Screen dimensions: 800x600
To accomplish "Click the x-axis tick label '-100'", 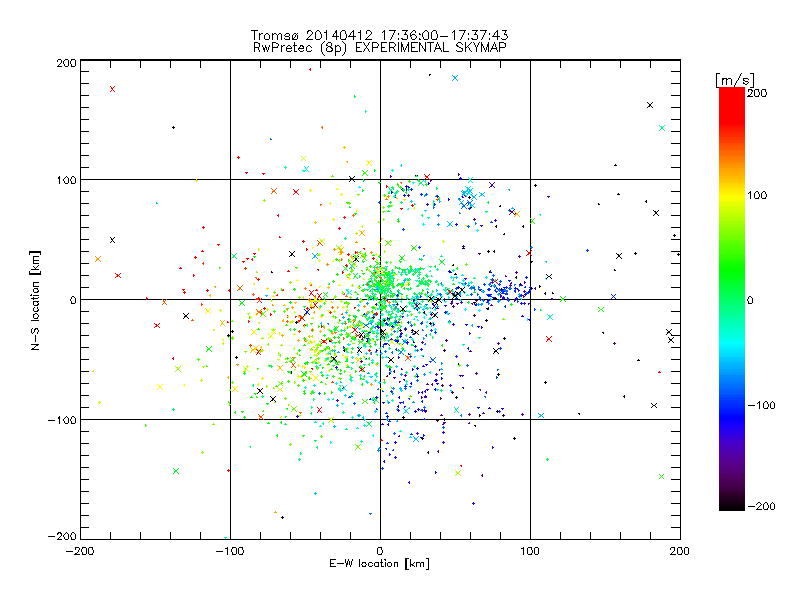I will [x=230, y=552].
